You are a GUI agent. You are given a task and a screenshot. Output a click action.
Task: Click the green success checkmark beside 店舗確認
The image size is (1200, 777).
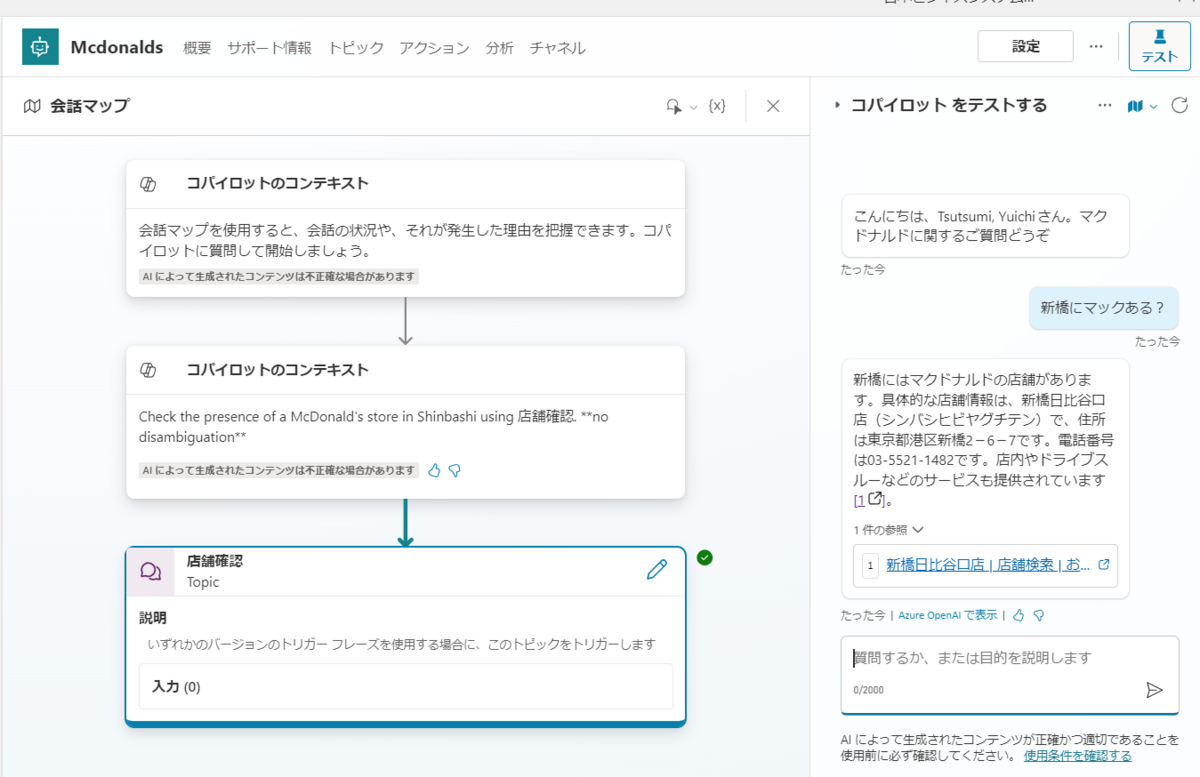pos(705,557)
